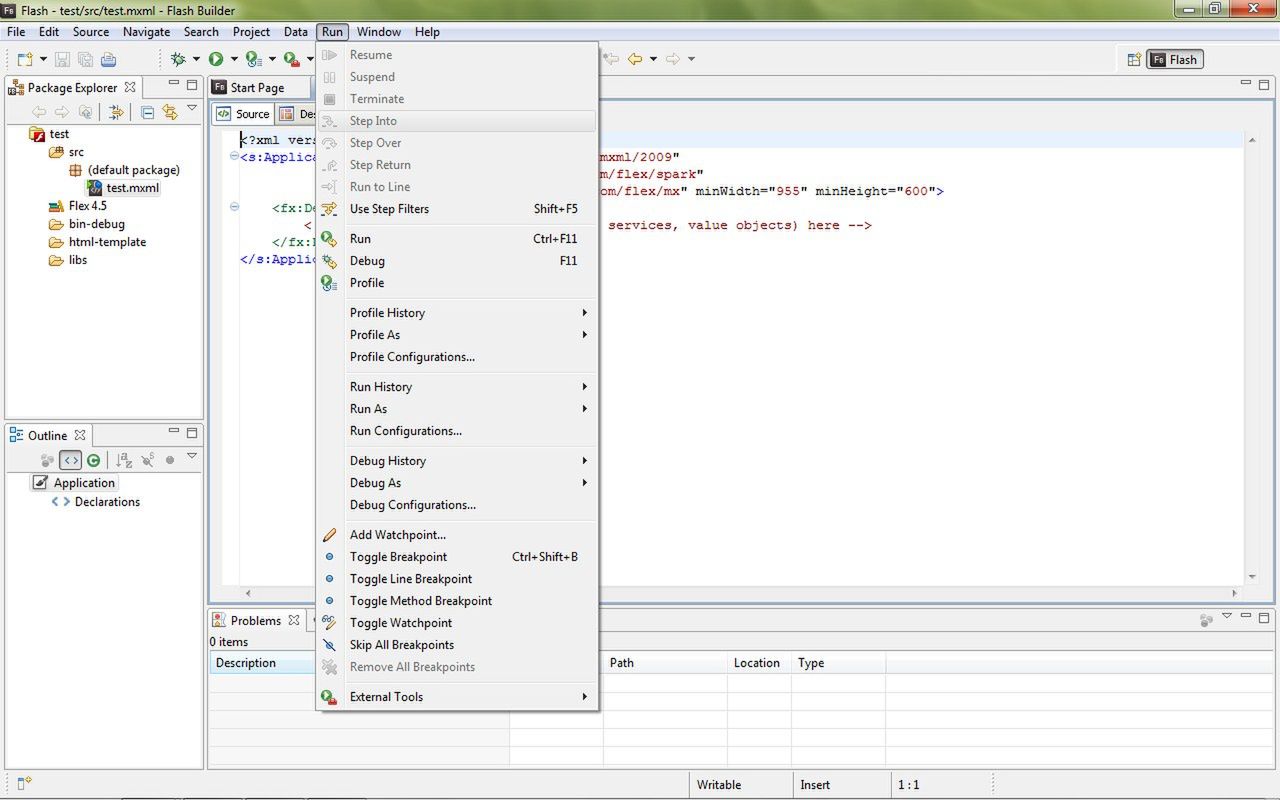This screenshot has width=1280, height=800.
Task: Choose Skip All Breakpoints entry
Action: [x=457, y=645]
